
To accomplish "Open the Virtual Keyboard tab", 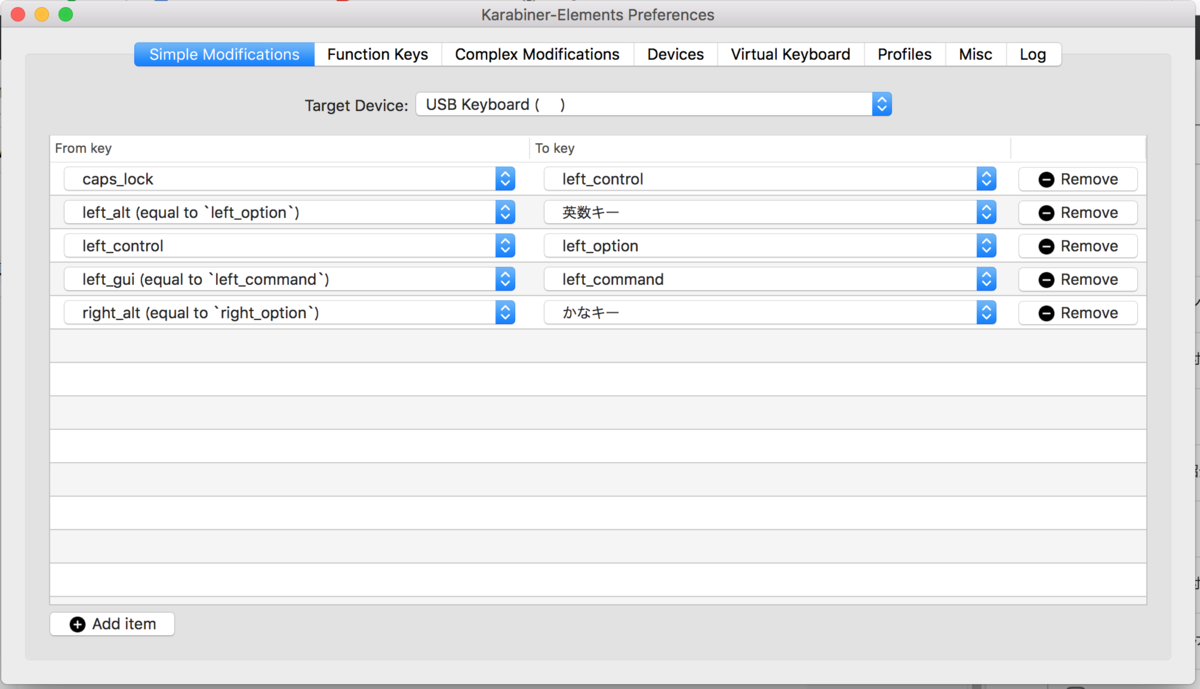I will coord(790,54).
